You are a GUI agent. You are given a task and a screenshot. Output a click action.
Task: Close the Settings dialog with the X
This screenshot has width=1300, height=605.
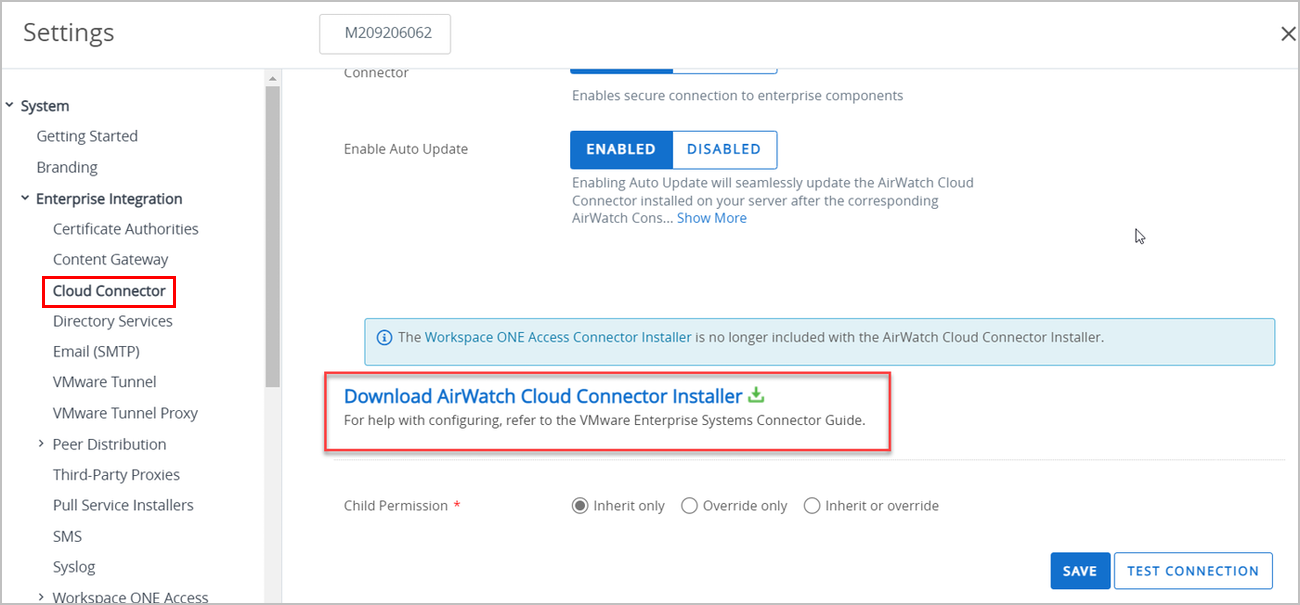coord(1288,34)
